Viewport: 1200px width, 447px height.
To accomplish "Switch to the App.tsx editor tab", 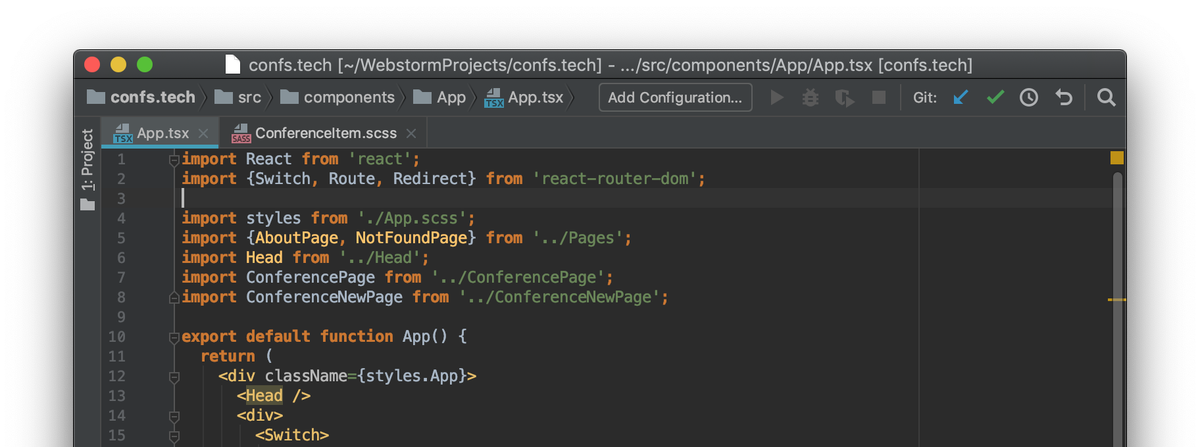I will click(162, 132).
